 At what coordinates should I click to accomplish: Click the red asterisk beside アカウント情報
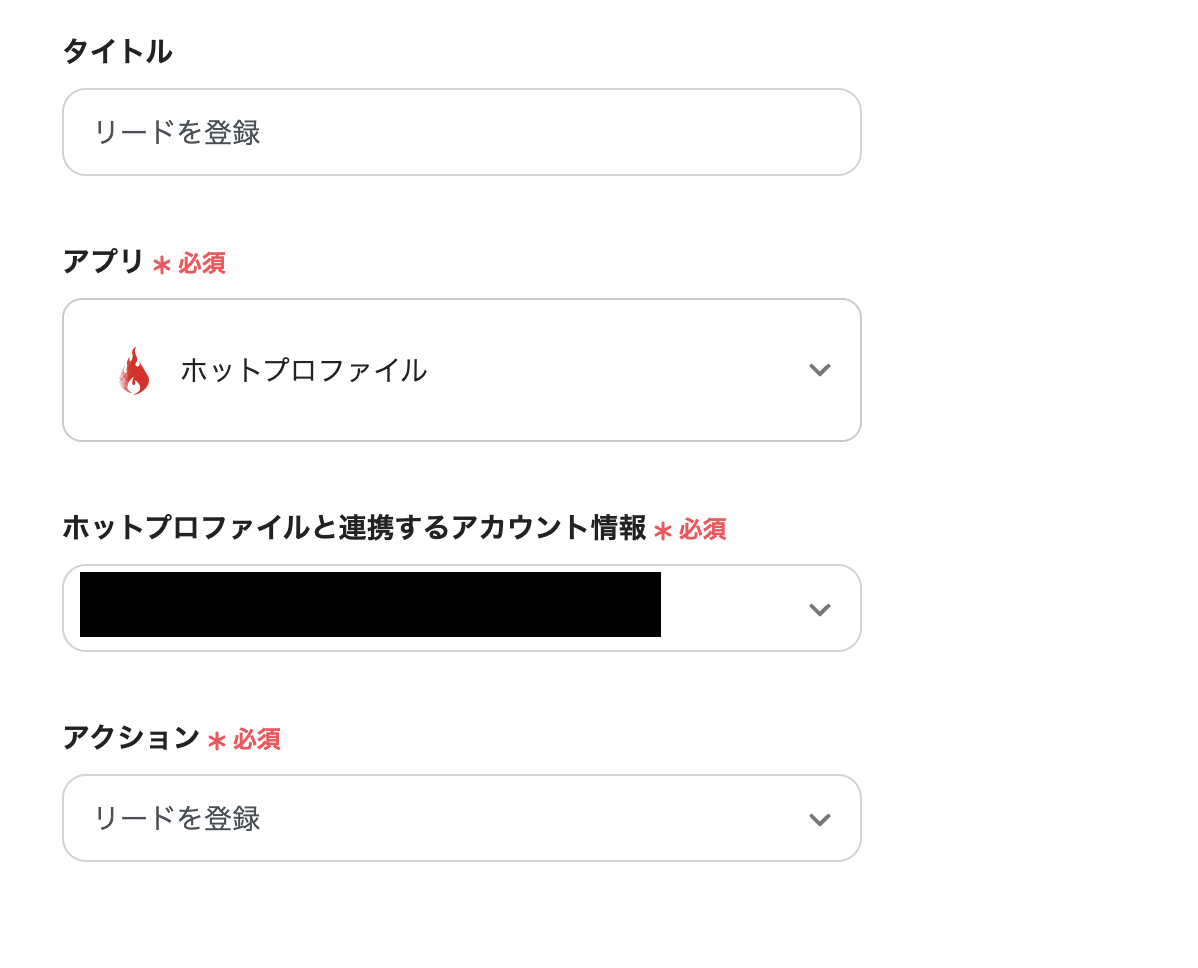coord(662,530)
